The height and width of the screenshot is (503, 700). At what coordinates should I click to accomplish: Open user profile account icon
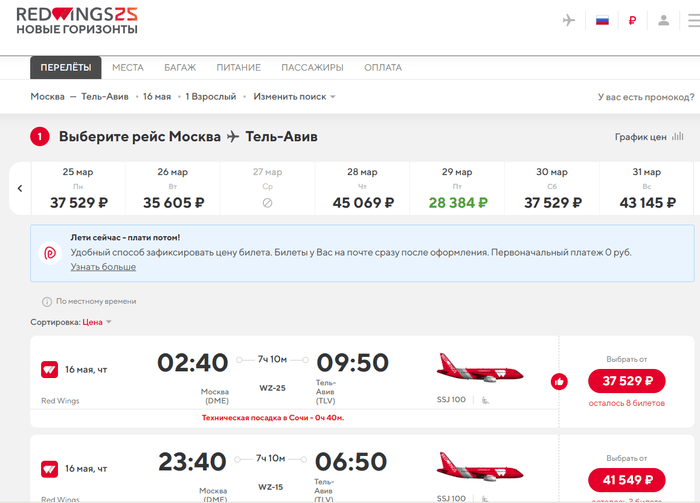pyautogui.click(x=664, y=20)
